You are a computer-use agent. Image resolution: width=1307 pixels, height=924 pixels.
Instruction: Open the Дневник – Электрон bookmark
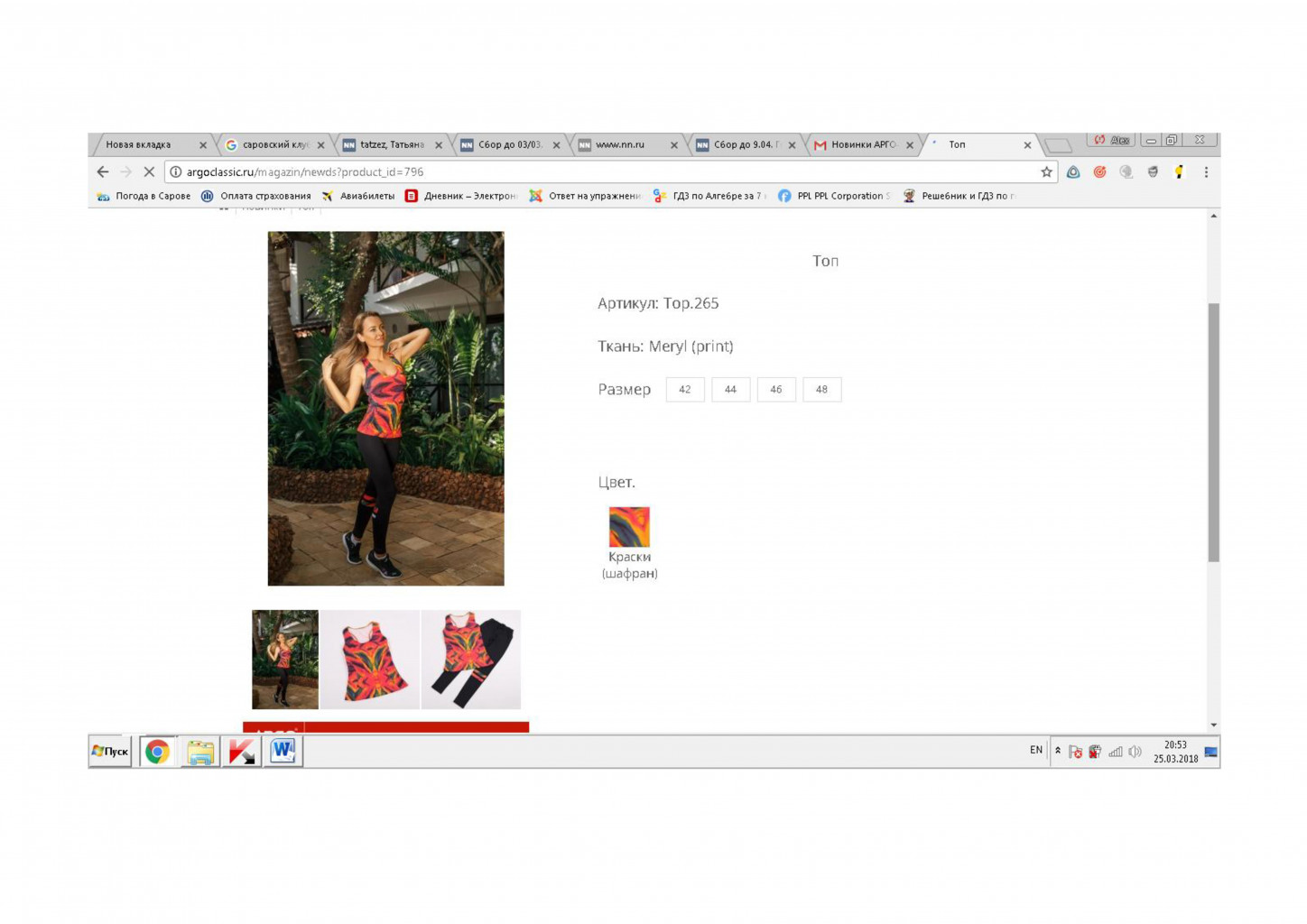pyautogui.click(x=460, y=196)
